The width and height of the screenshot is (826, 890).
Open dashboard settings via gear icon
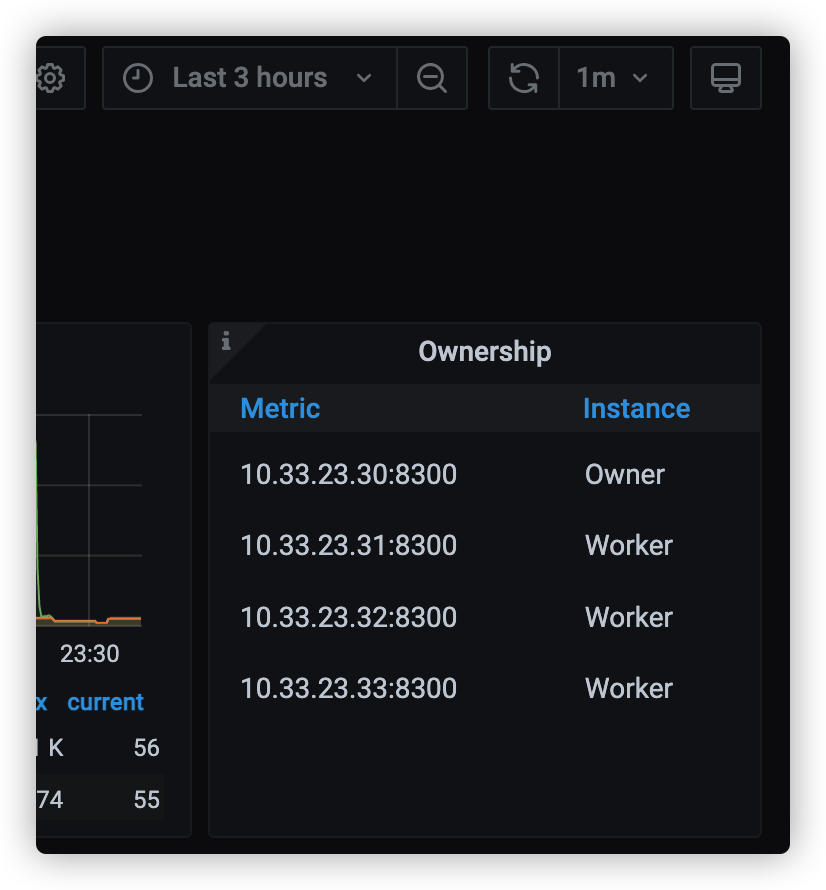(51, 78)
